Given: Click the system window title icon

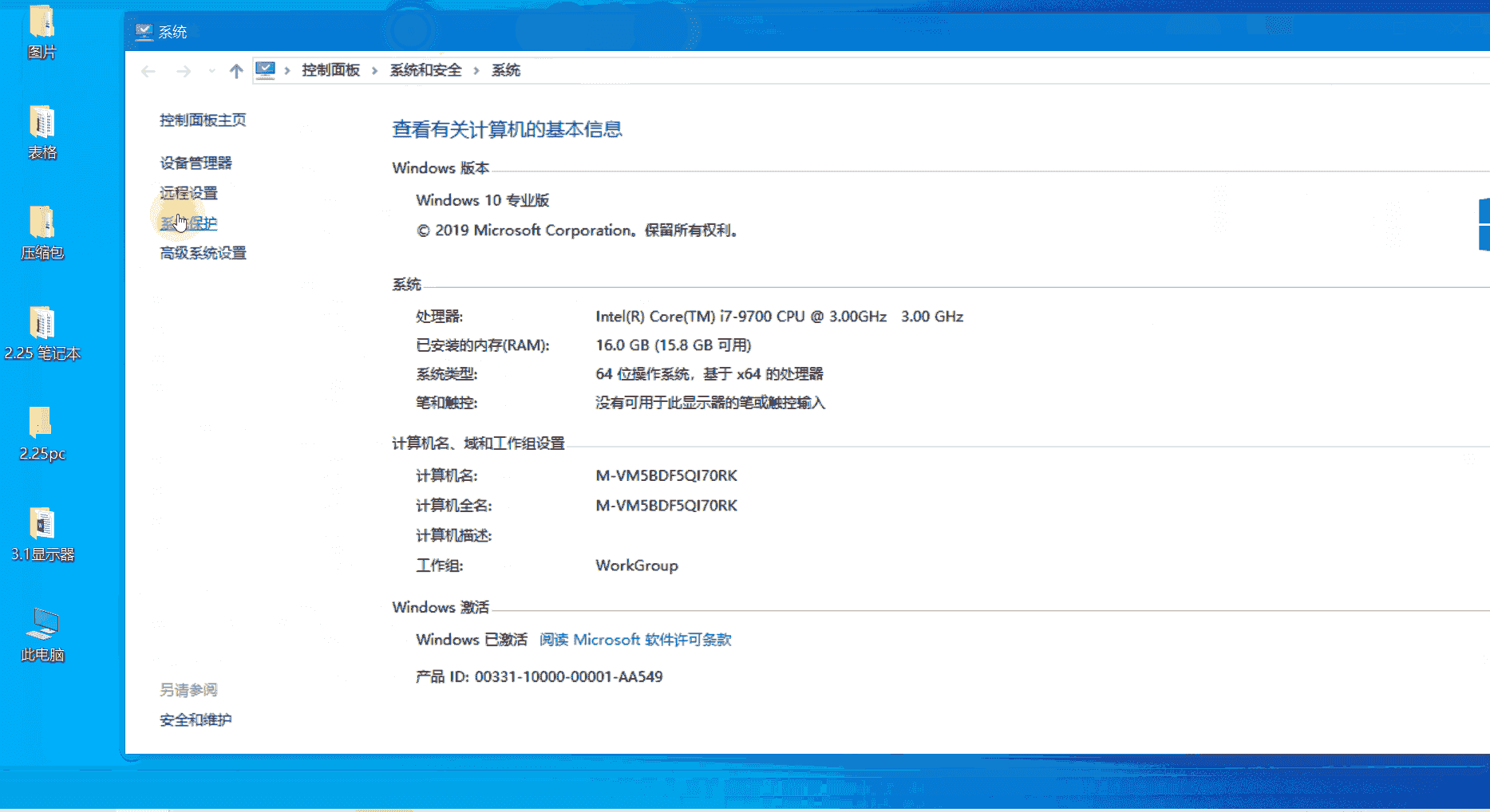Looking at the screenshot, I should 144,32.
